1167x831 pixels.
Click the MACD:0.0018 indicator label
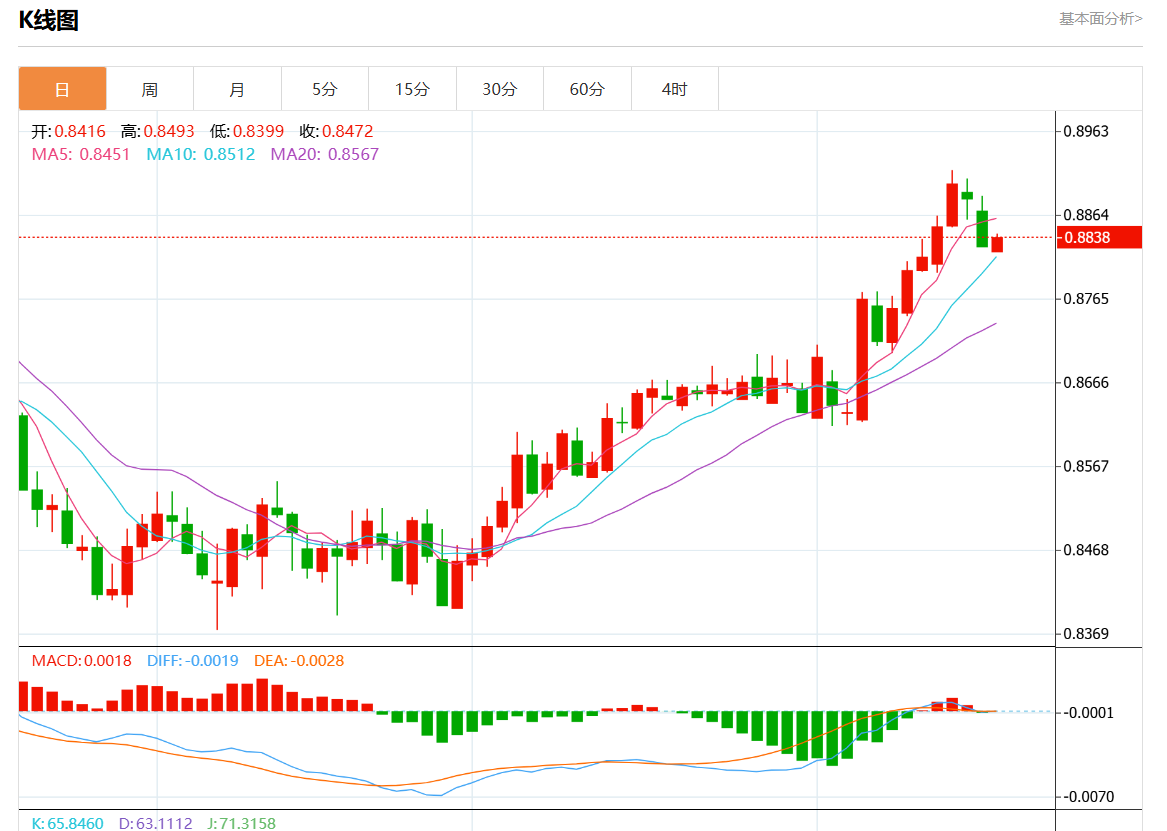[81, 661]
